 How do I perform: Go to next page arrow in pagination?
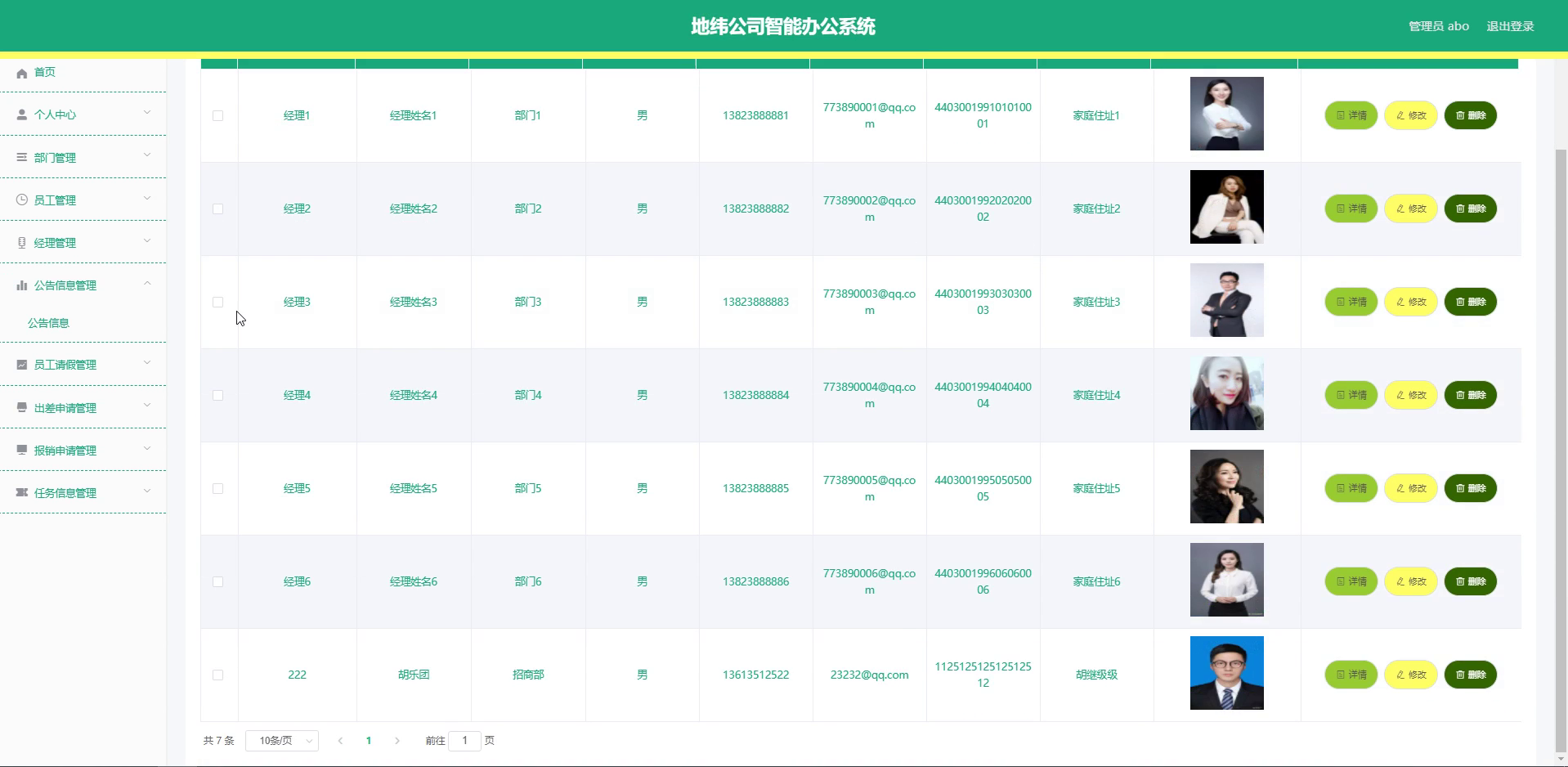[x=397, y=741]
